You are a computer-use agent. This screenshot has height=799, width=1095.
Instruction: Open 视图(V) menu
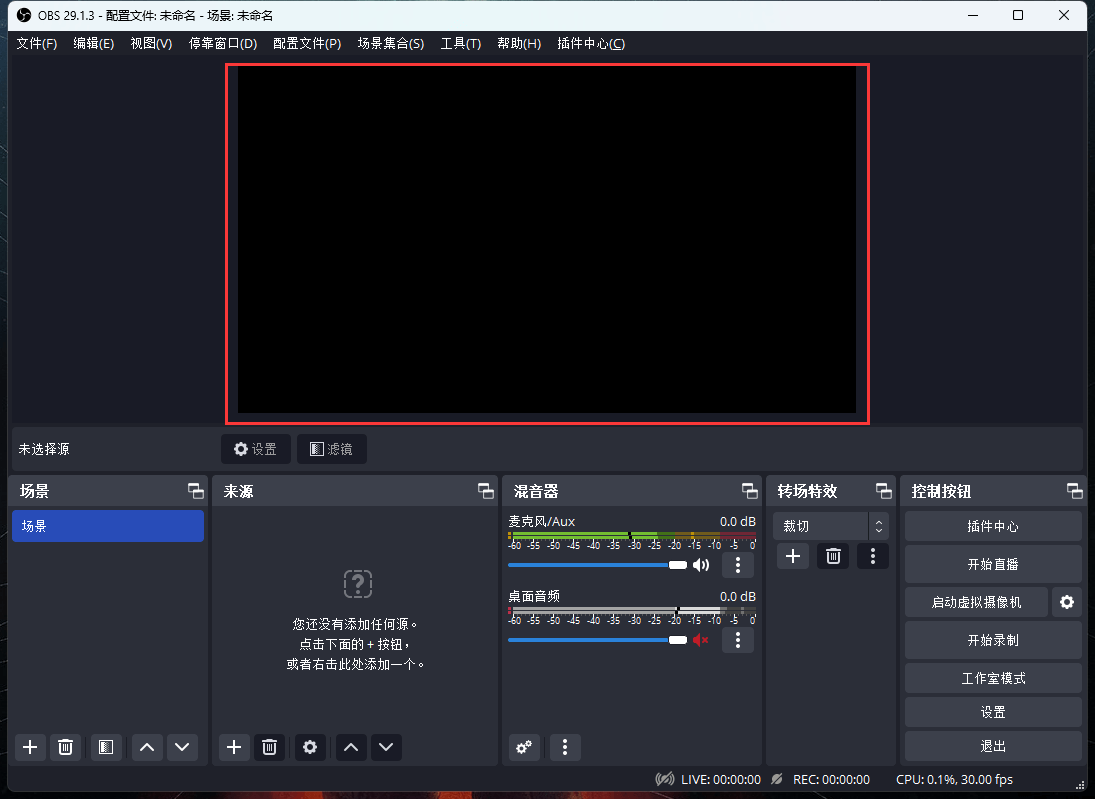(151, 43)
